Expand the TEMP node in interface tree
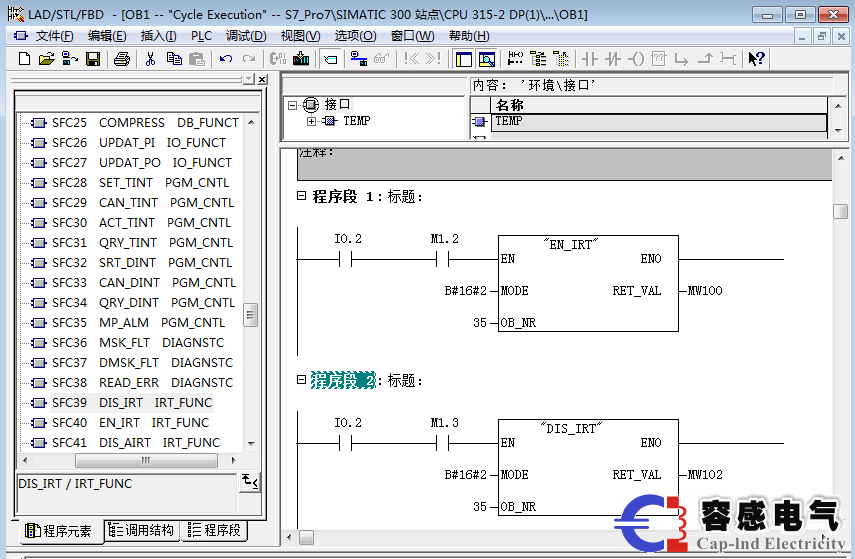This screenshot has height=559, width=855. [311, 121]
